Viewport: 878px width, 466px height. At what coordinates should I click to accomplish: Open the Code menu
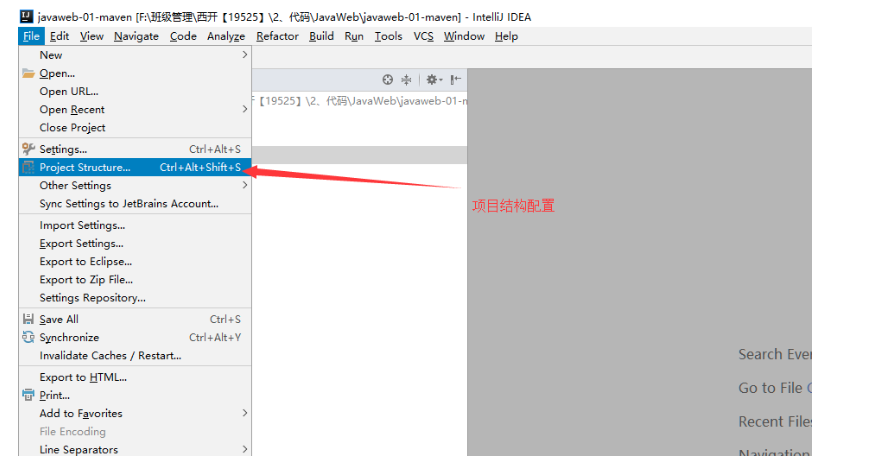(183, 36)
